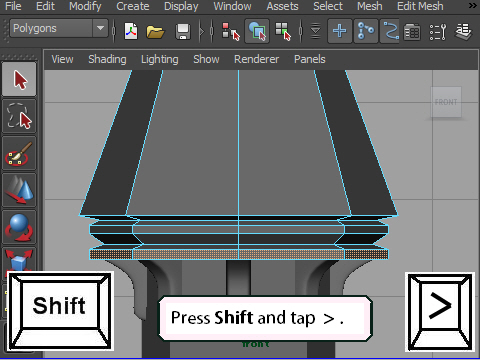This screenshot has width=480, height=360.
Task: Toggle snap to grids
Action: [340, 31]
